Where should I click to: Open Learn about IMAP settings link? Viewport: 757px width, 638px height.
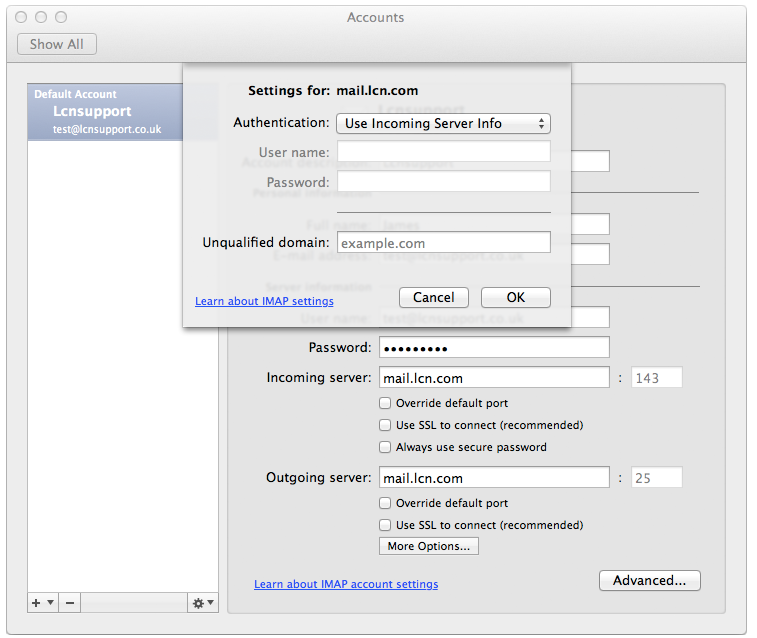(264, 301)
